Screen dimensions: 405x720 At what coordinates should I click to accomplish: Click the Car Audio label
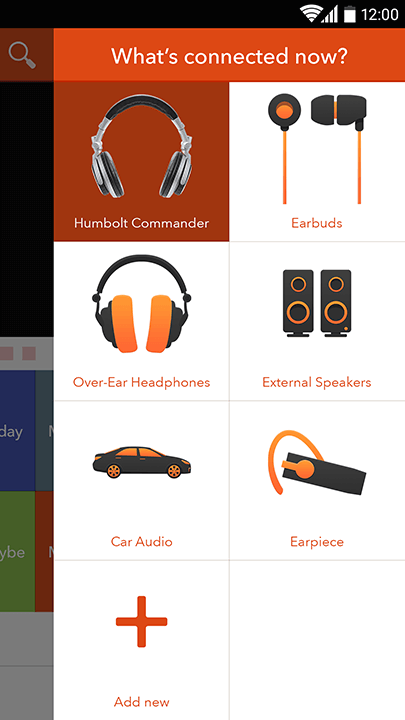point(141,541)
